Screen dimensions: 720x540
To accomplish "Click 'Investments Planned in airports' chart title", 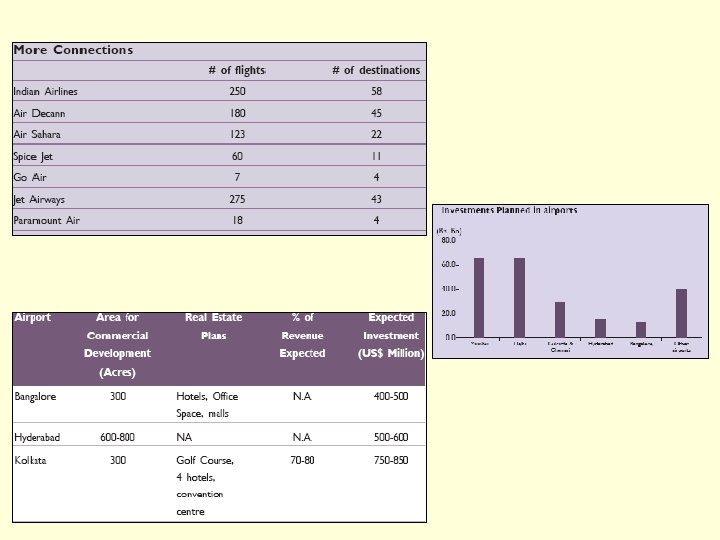I will 509,210.
